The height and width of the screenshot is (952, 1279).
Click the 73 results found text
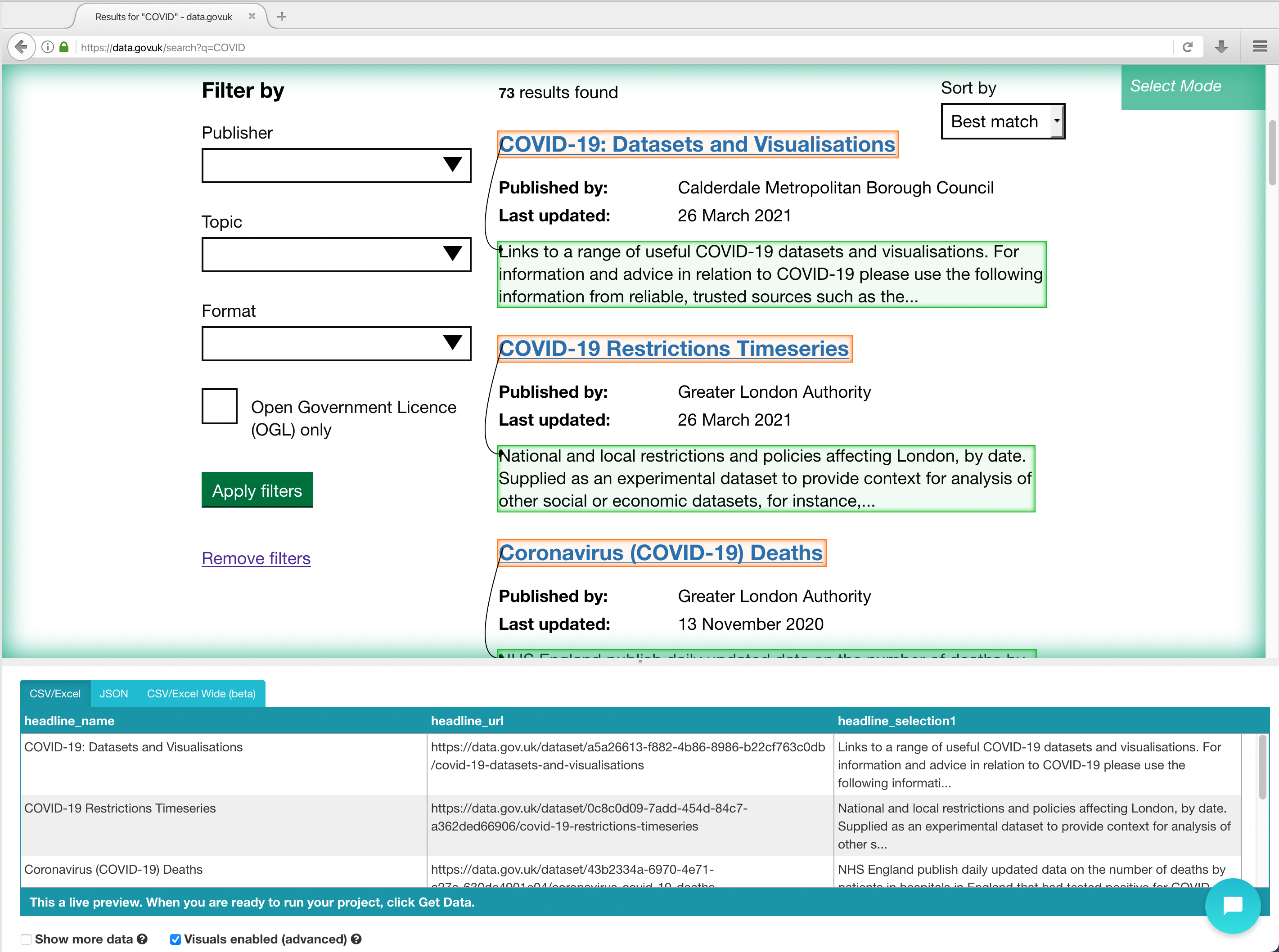pos(558,92)
